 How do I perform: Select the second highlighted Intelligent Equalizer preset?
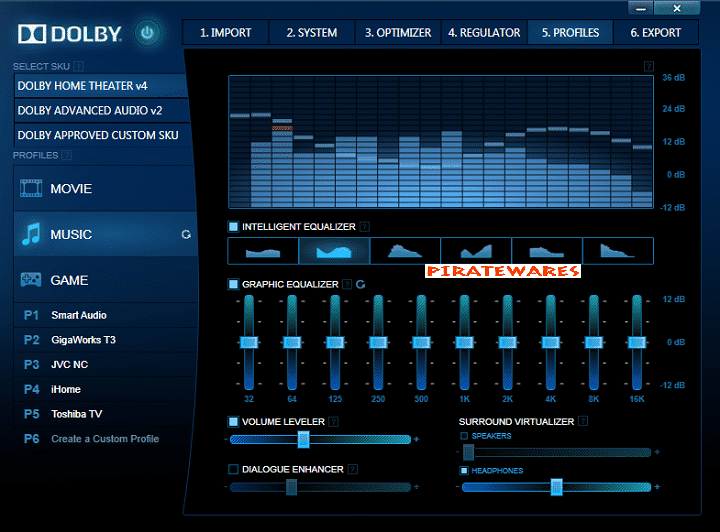[x=334, y=251]
